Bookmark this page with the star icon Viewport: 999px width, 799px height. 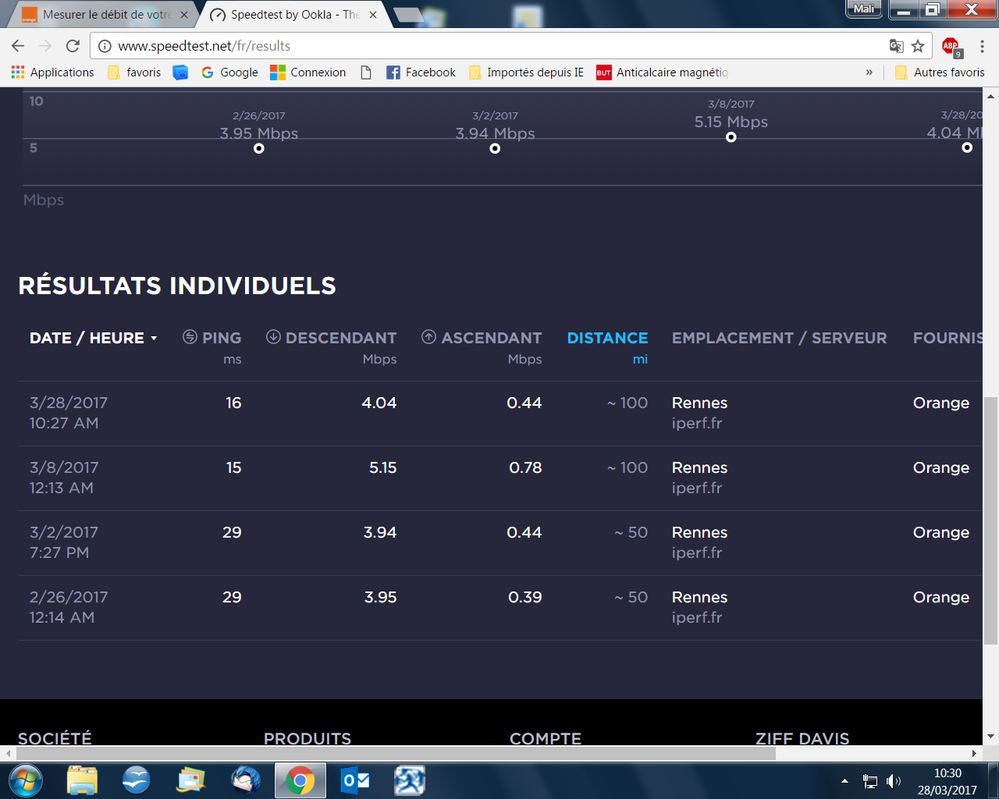(x=918, y=46)
